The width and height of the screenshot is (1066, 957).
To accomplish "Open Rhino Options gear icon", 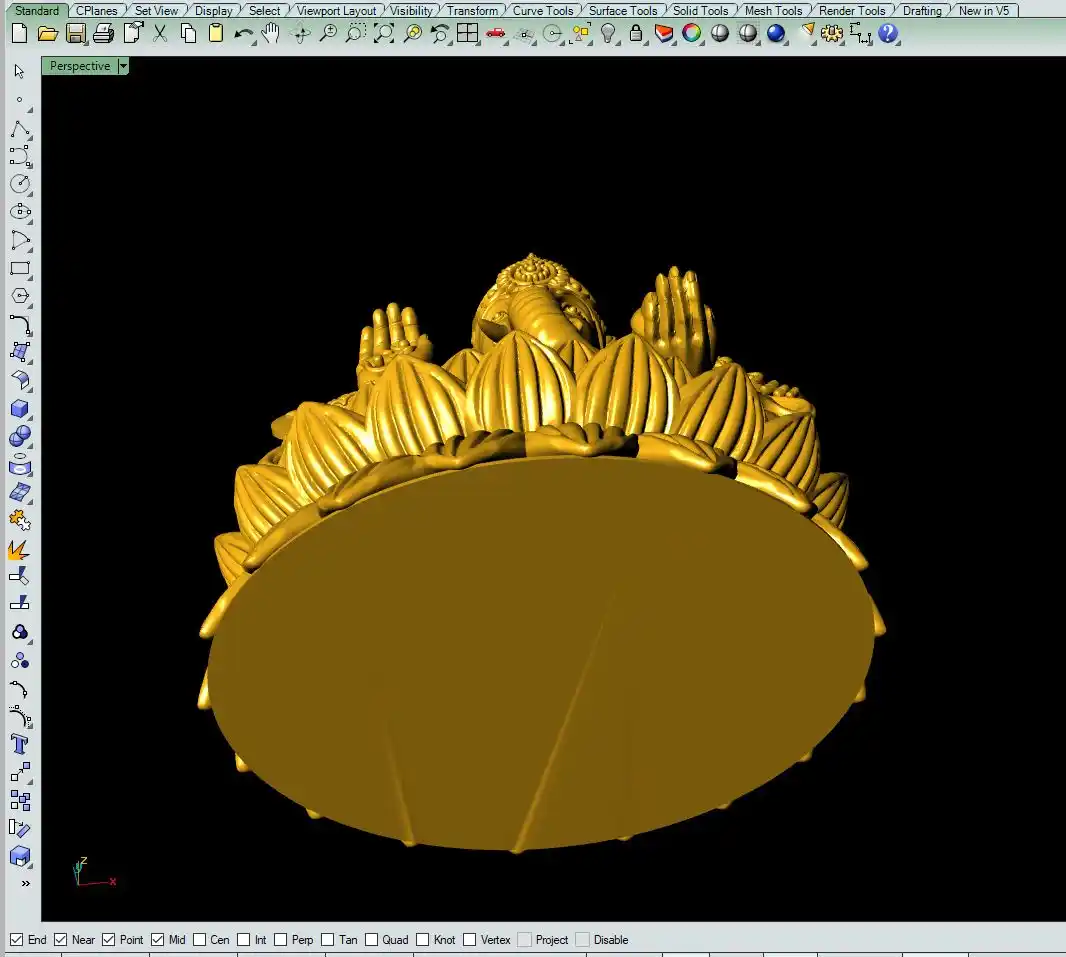I will click(x=832, y=34).
